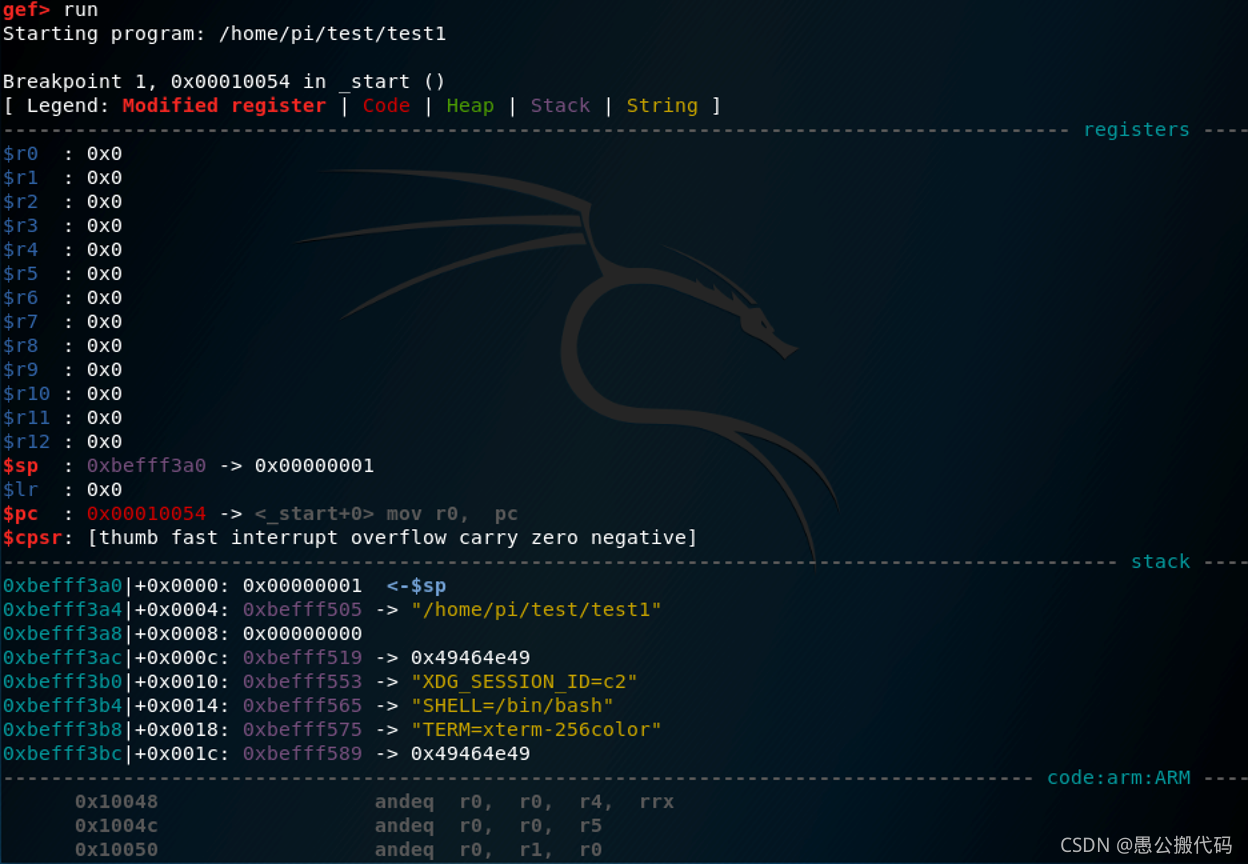
Task: Click string "SHELL=/bin/bash"
Action: [512, 706]
